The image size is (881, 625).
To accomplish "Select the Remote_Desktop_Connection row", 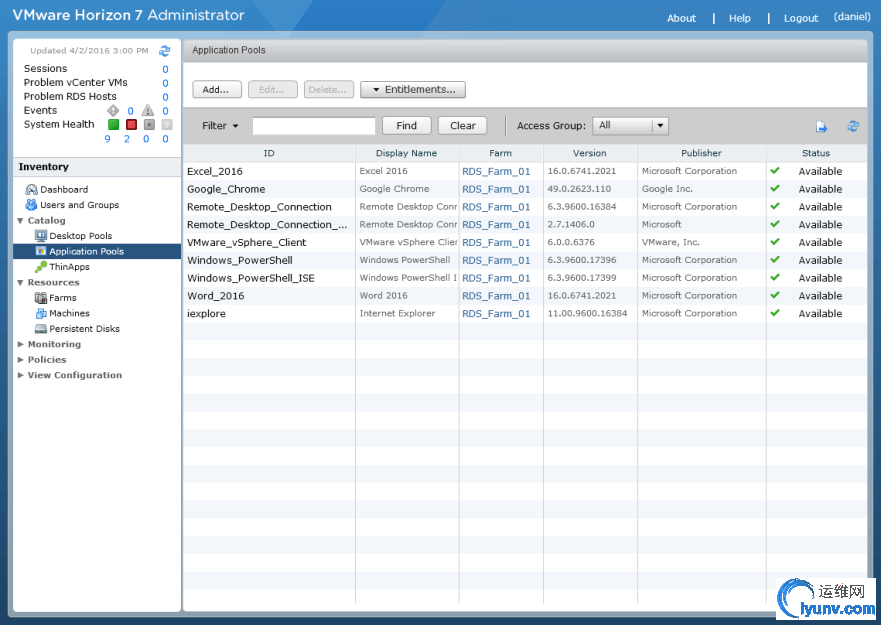I will (x=525, y=207).
